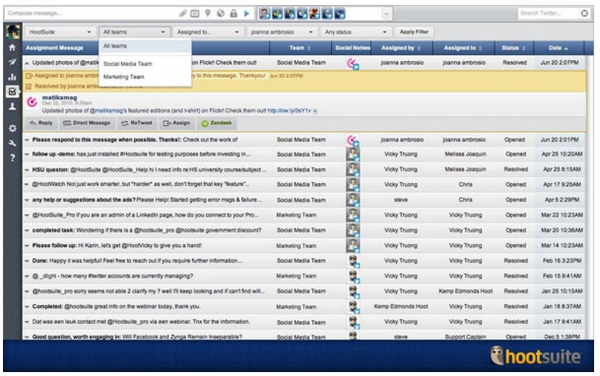Expand the 'HSU queston' assignment row
This screenshot has height=376, width=600.
(x=27, y=170)
